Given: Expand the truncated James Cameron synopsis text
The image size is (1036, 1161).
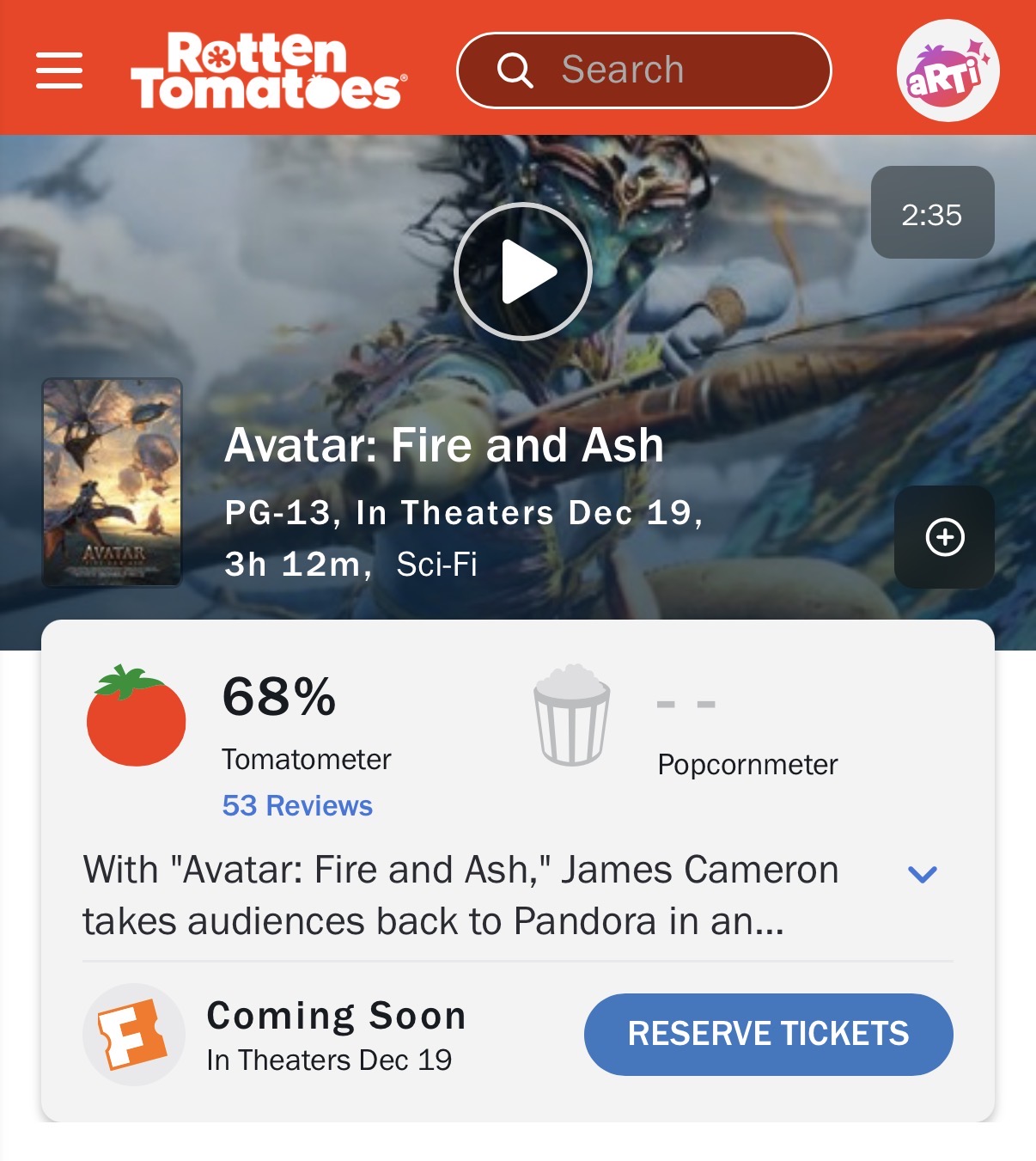Looking at the screenshot, I should tap(460, 895).
